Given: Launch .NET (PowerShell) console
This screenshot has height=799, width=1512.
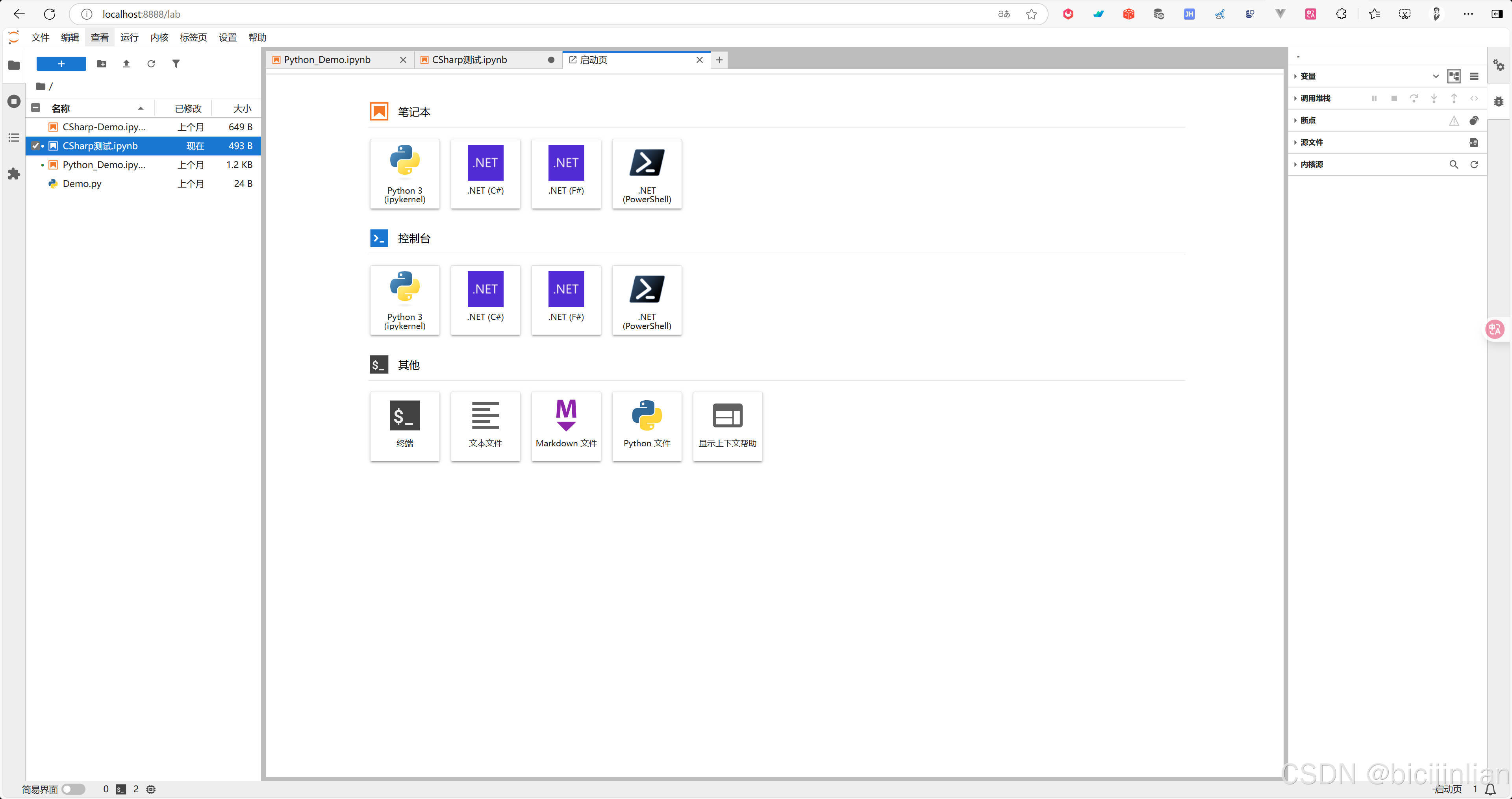Looking at the screenshot, I should point(646,300).
